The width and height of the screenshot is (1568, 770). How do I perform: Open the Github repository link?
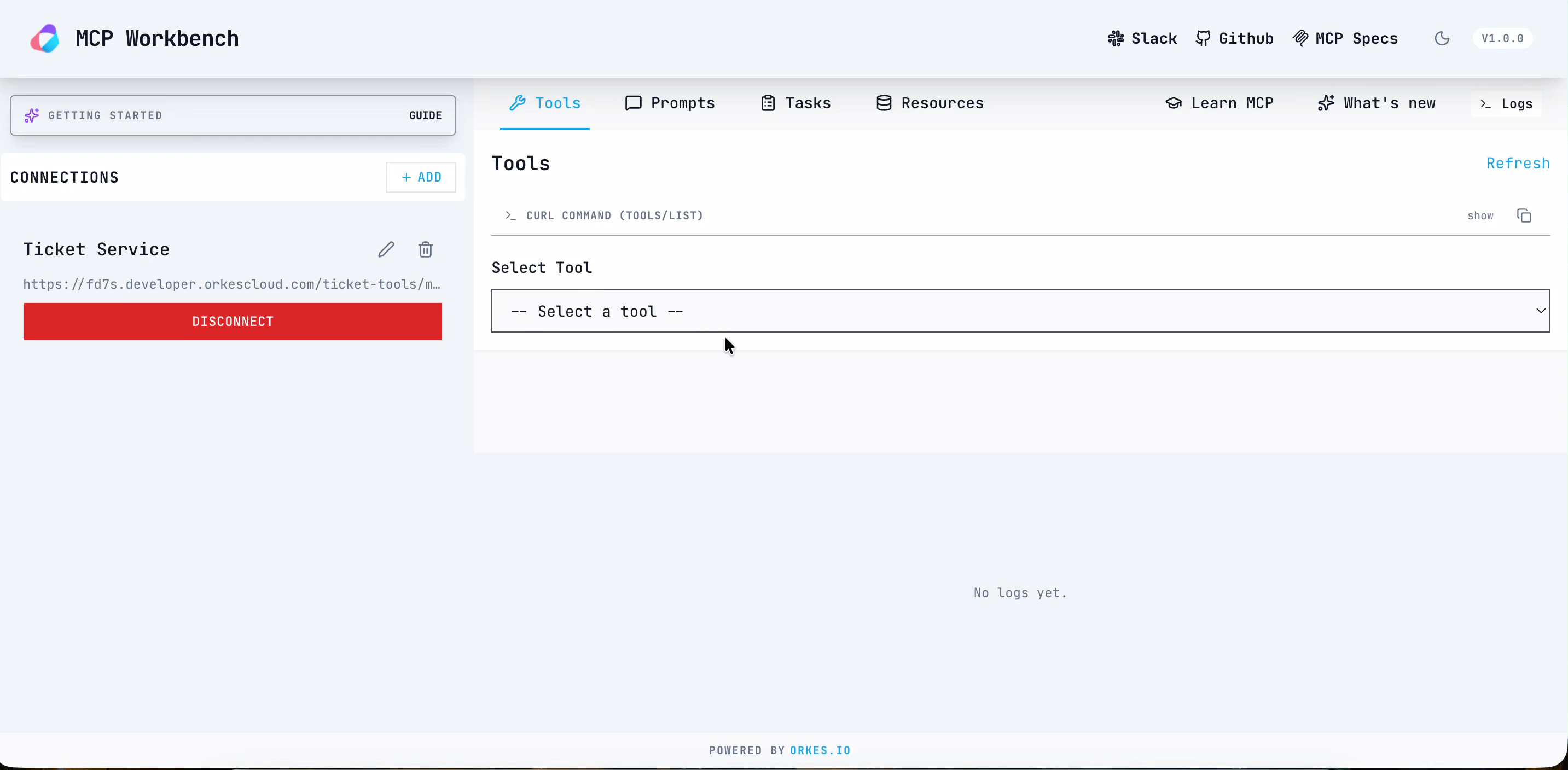[1234, 38]
